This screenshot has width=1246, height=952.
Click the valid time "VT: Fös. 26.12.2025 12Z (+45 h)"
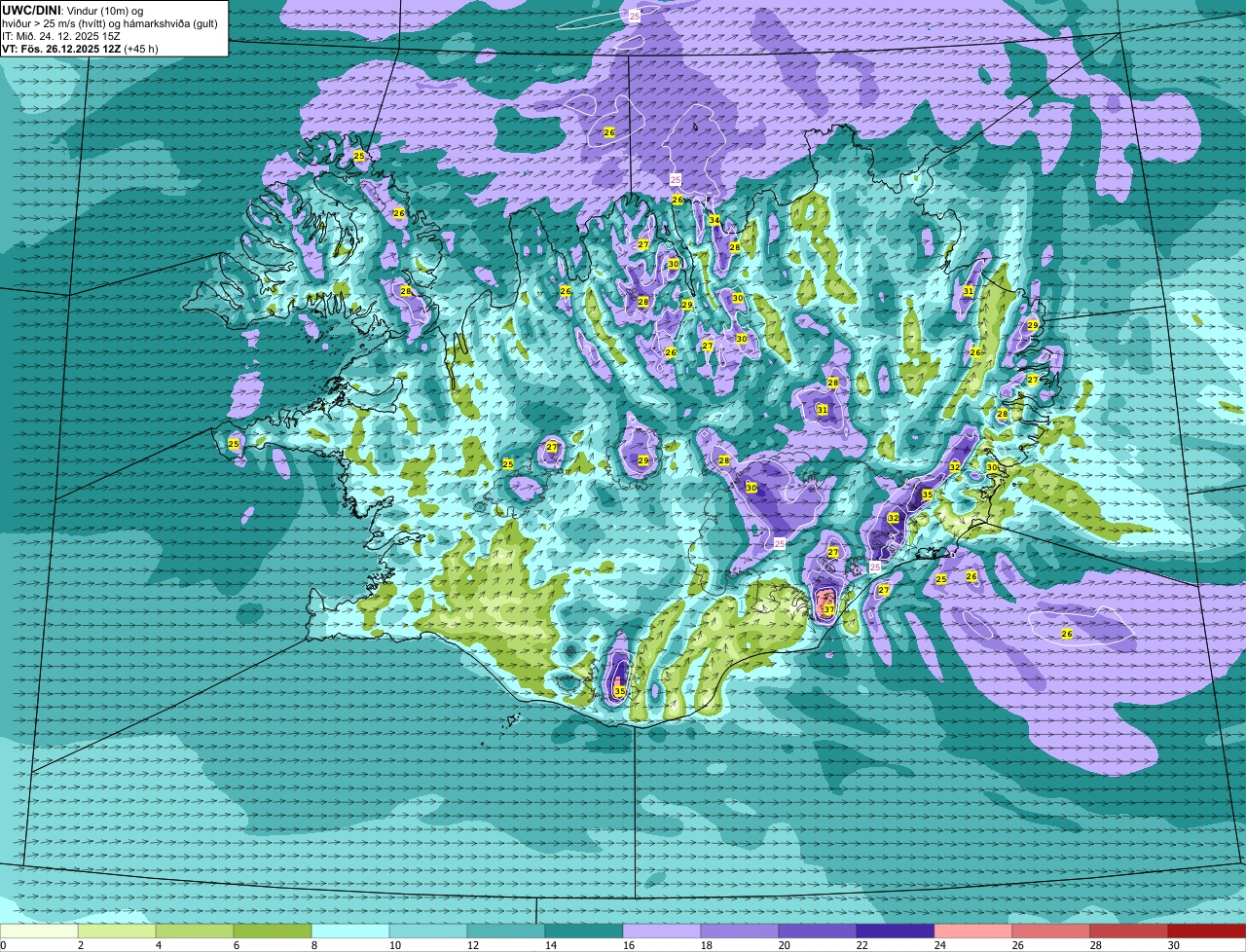click(80, 48)
